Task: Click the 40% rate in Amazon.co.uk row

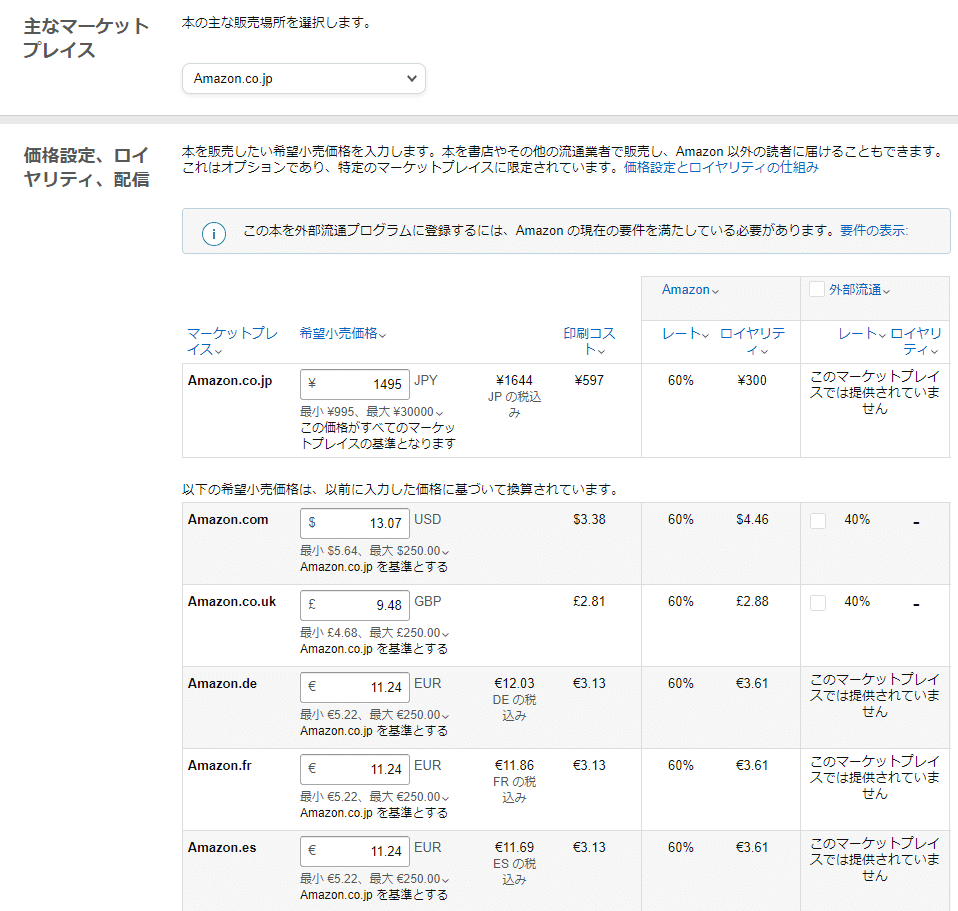Action: point(857,601)
